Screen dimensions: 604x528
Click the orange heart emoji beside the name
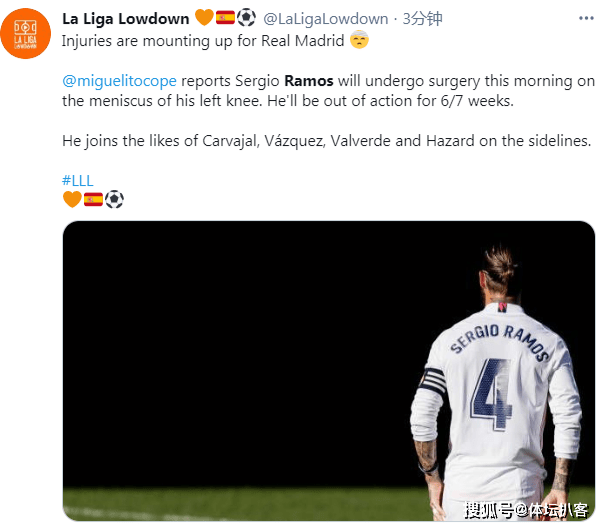(204, 18)
